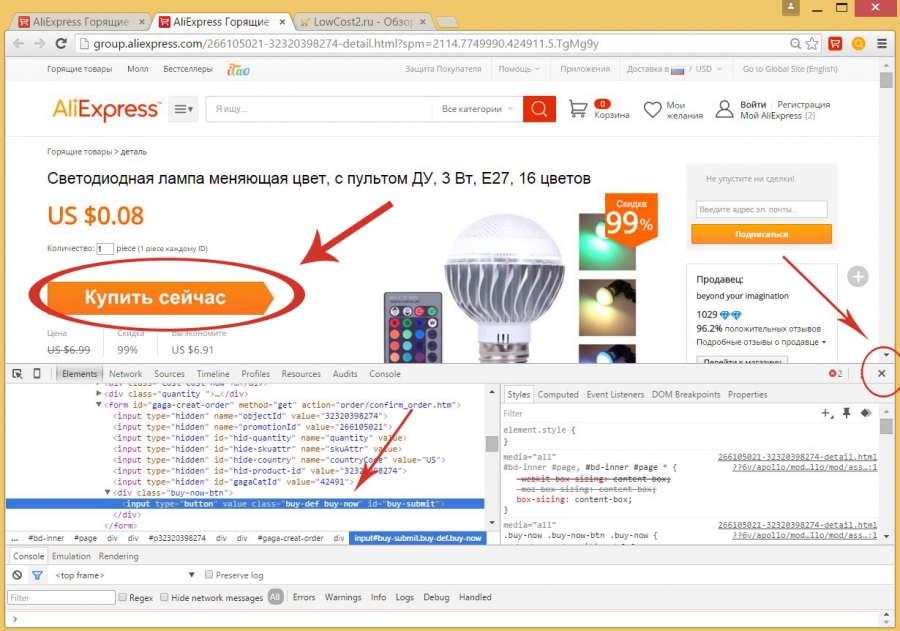Expand the Помощь dropdown
Screen dimensions: 900x631
pyautogui.click(x=519, y=69)
